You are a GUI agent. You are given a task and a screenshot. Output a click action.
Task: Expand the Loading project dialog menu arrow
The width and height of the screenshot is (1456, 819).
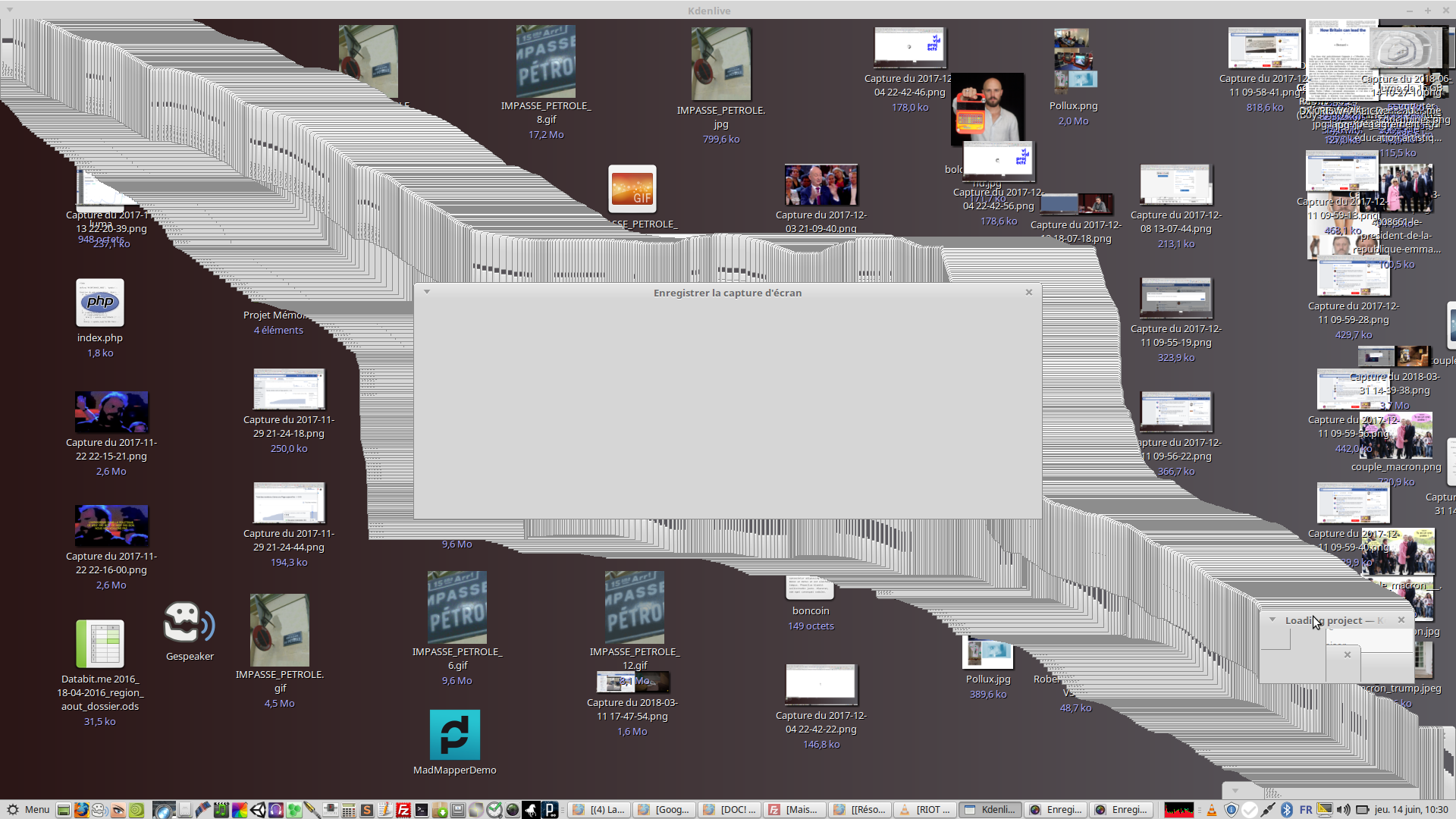tap(1272, 620)
